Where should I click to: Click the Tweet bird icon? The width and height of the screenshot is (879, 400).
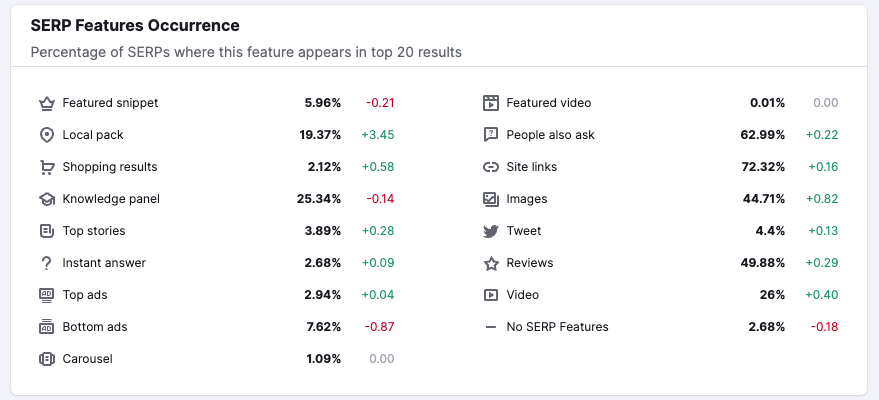(x=490, y=231)
